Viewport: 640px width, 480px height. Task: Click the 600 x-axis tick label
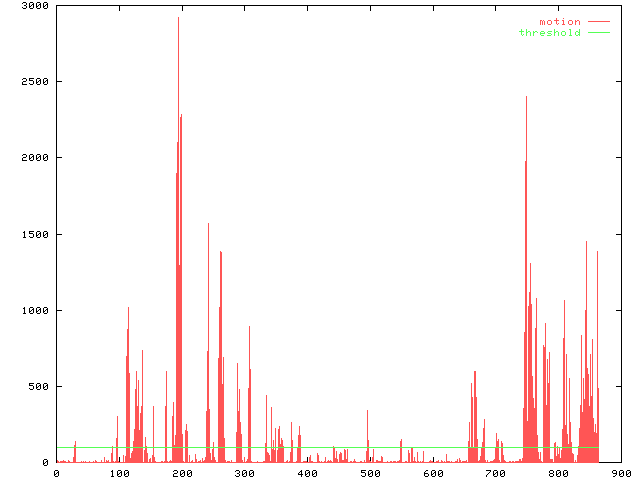tap(433, 473)
